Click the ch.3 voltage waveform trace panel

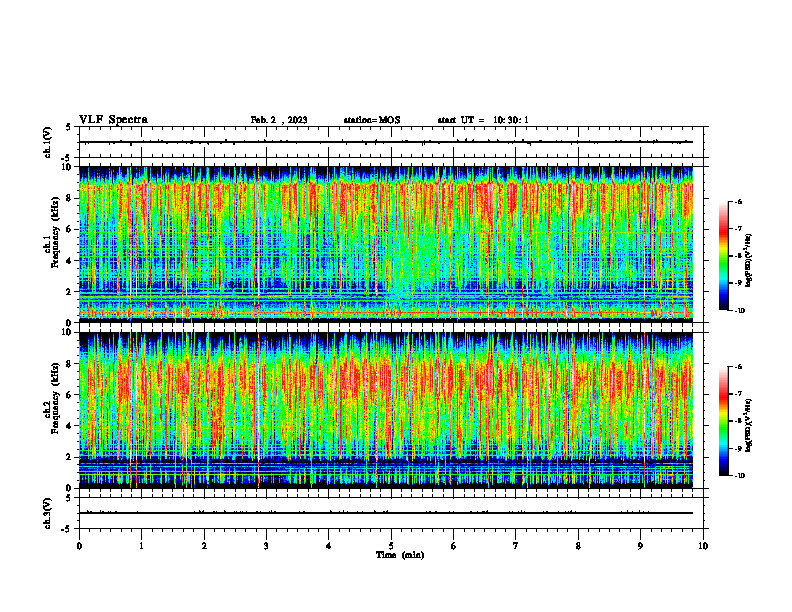391,513
